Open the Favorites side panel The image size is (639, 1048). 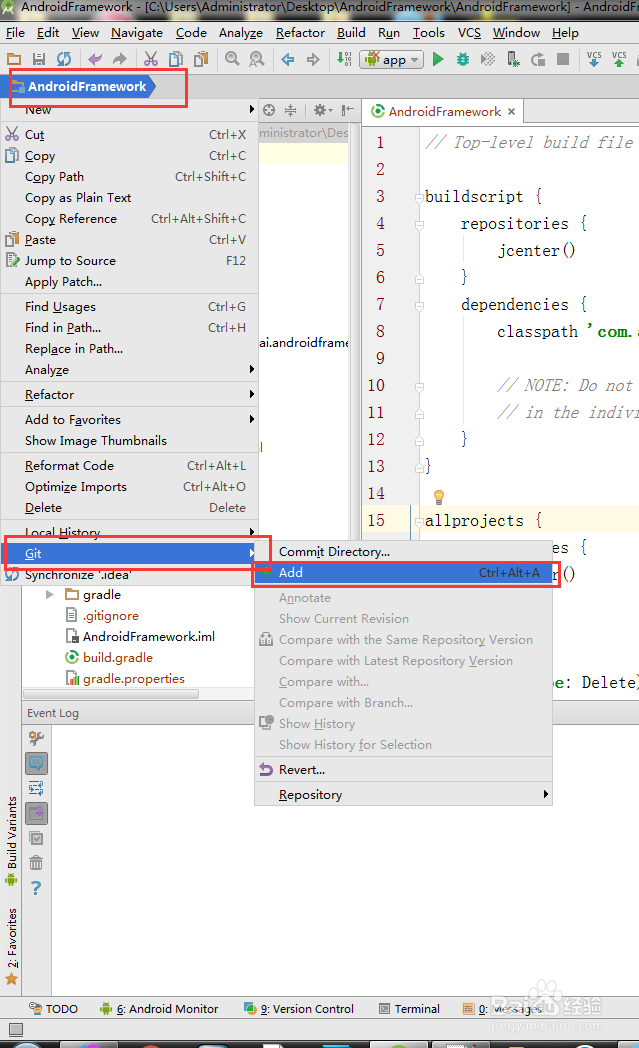pos(11,947)
